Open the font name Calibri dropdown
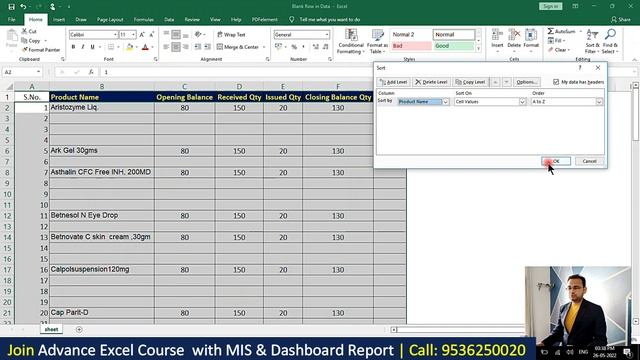The width and height of the screenshot is (640, 360). 116,35
